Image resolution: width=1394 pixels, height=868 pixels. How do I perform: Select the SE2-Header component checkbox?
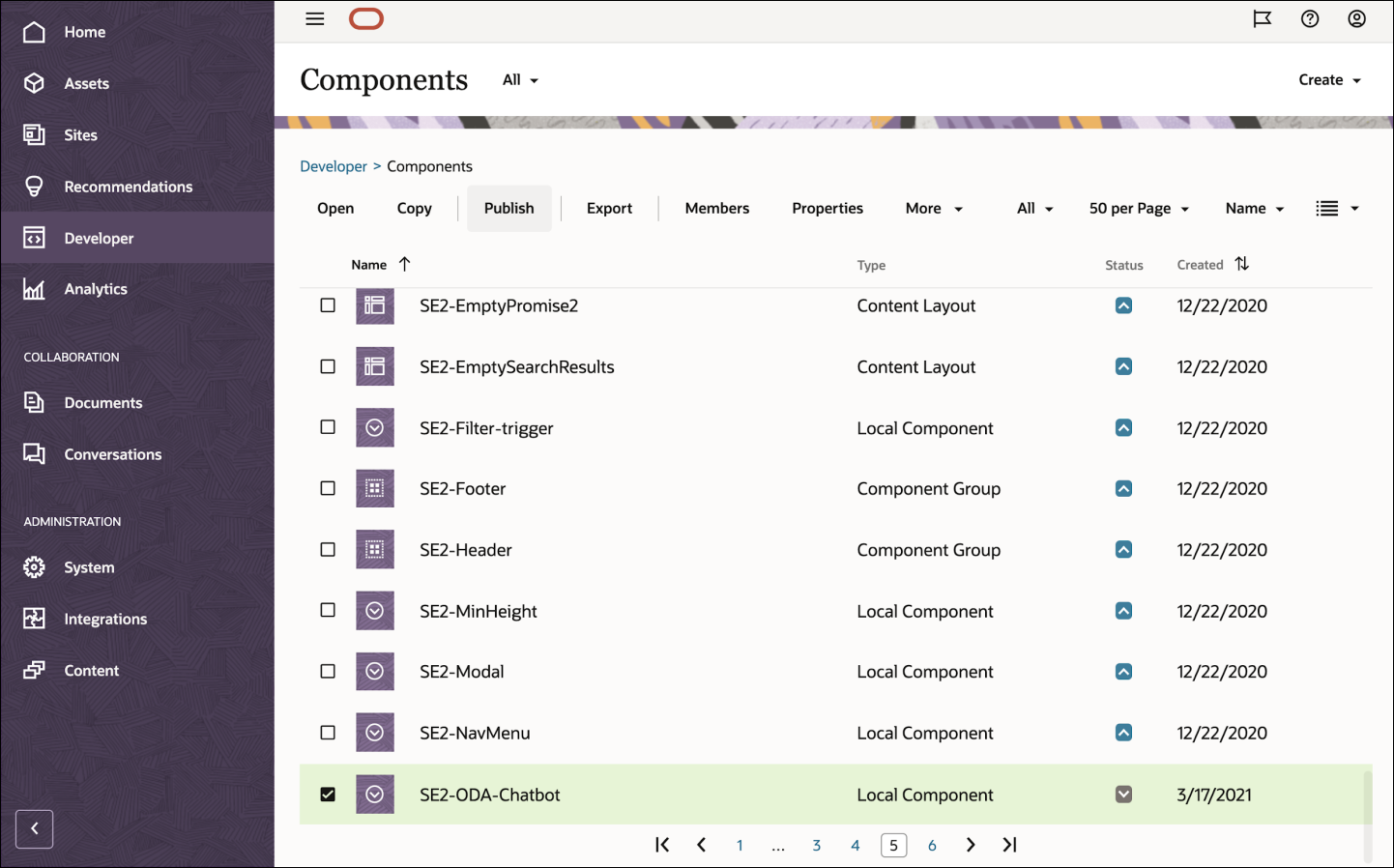click(328, 549)
